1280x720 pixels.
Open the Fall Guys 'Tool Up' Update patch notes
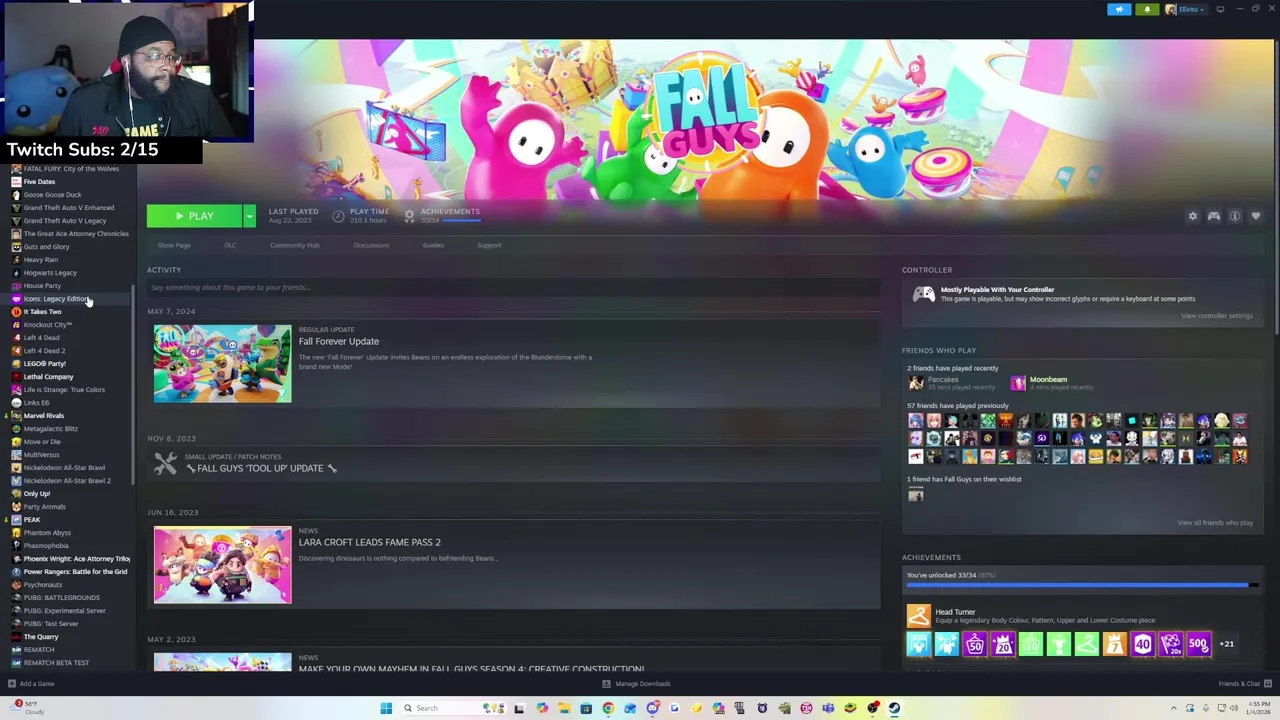click(x=261, y=468)
